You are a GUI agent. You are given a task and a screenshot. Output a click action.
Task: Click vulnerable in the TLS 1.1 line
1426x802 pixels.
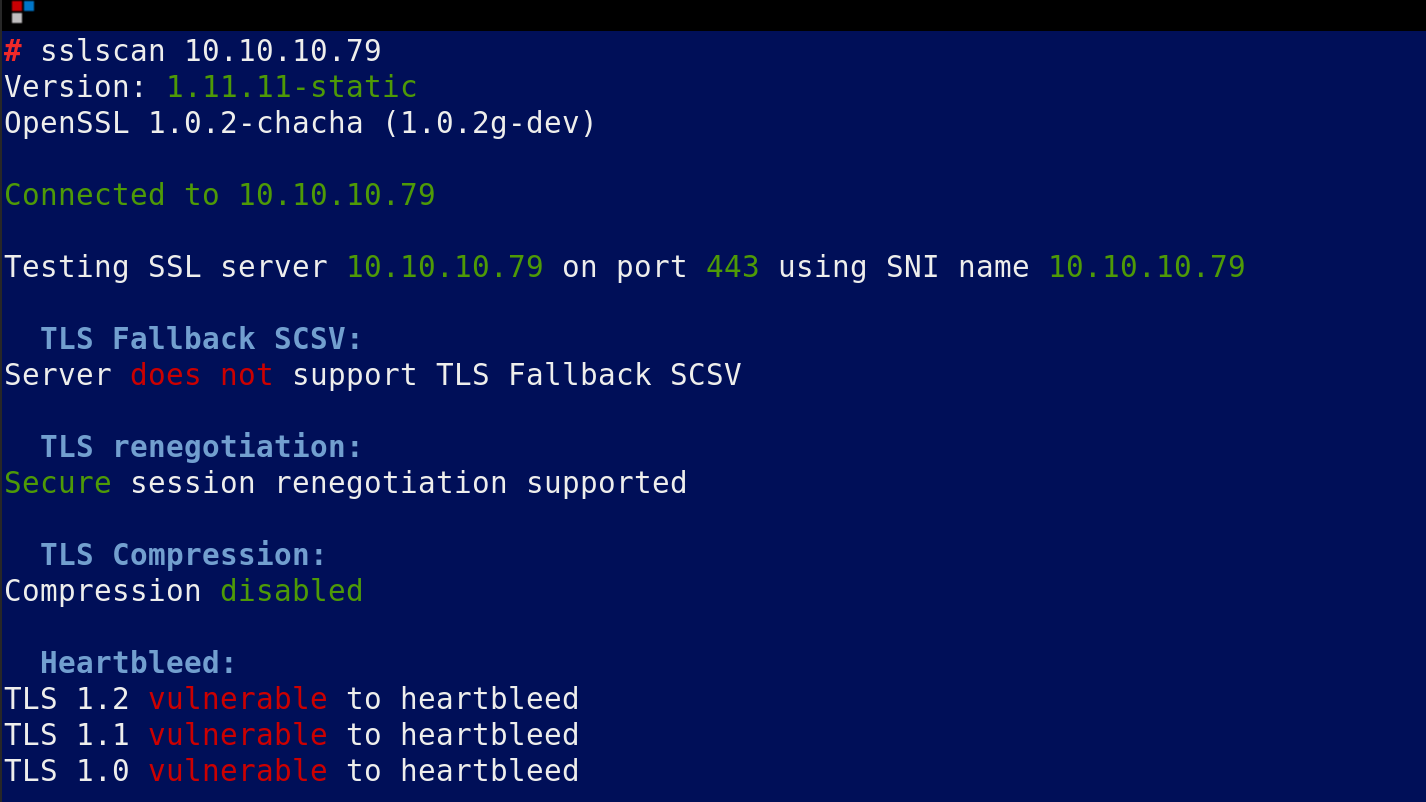click(x=238, y=735)
